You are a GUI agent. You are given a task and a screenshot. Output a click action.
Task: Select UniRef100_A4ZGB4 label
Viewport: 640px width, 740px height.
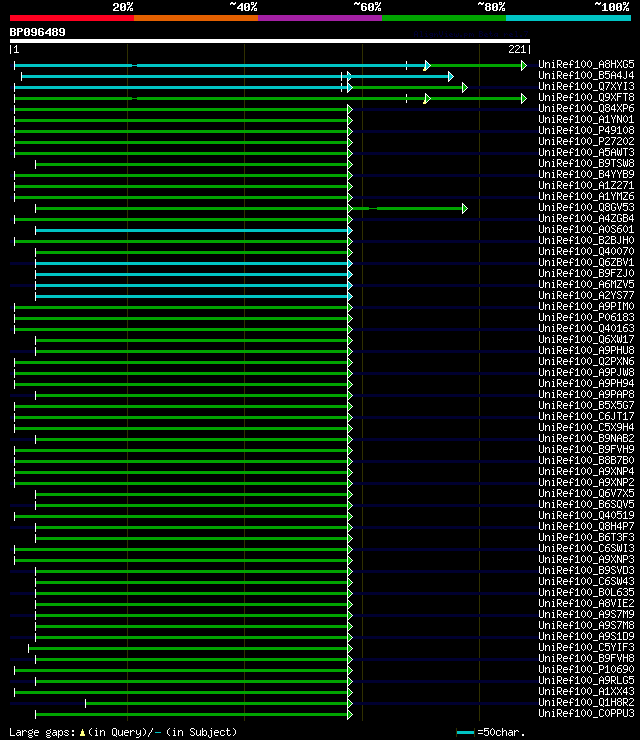(586, 219)
